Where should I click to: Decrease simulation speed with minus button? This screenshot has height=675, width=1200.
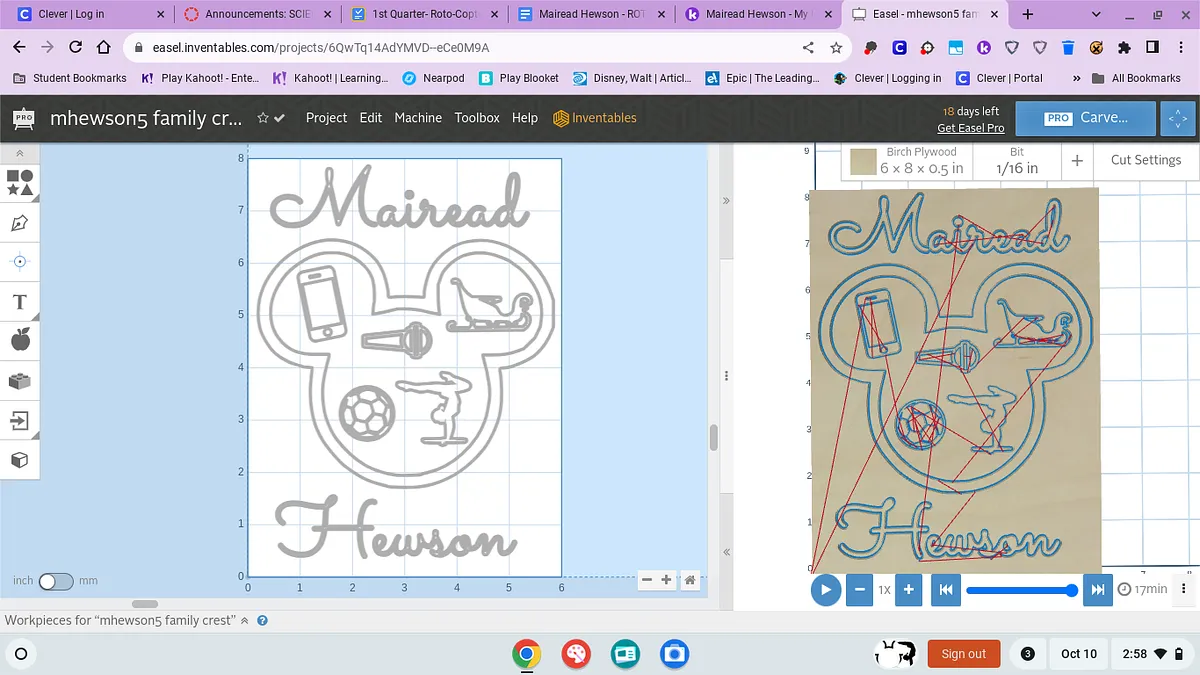(x=859, y=589)
